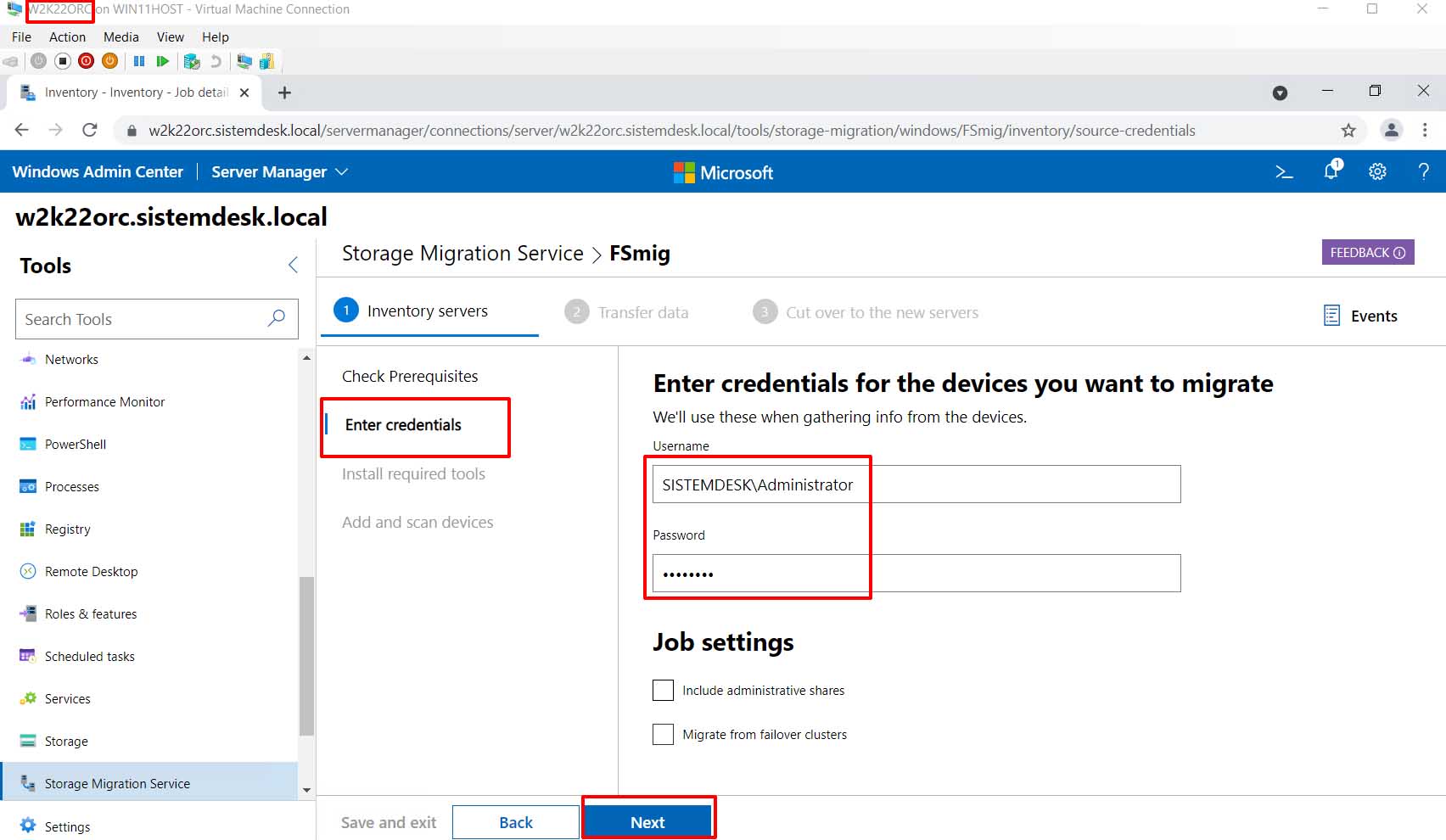Click the Tools list scroll-down arrow
The width and height of the screenshot is (1446, 840).
306,790
